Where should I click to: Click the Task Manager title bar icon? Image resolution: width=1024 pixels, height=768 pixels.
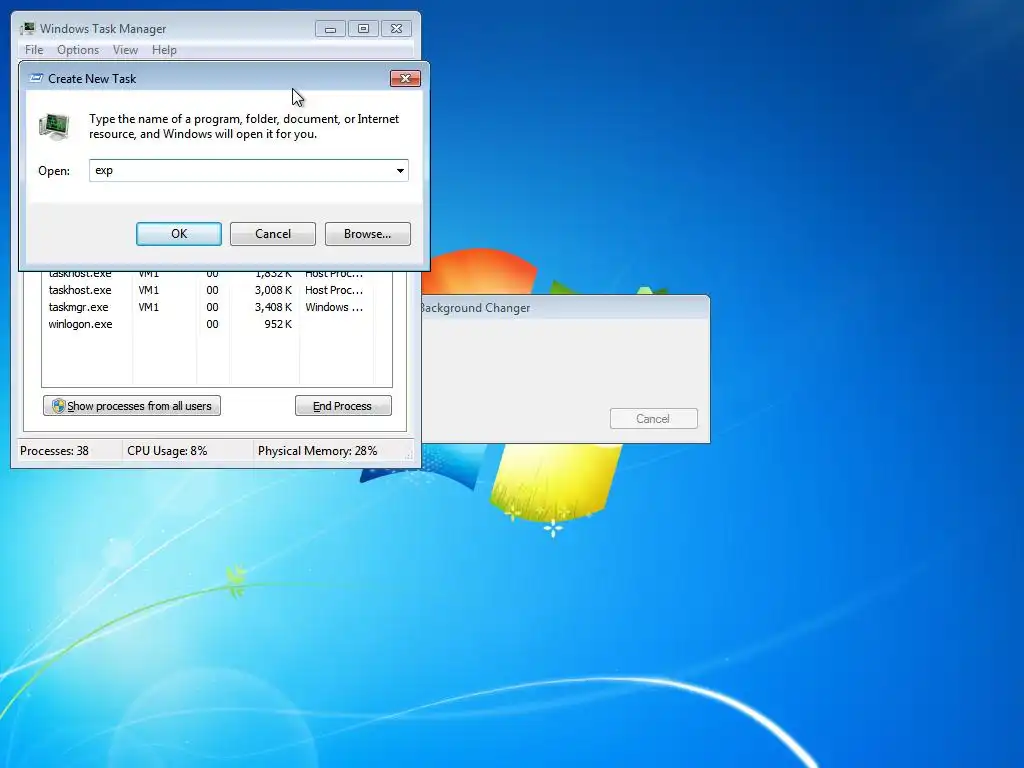(x=27, y=29)
